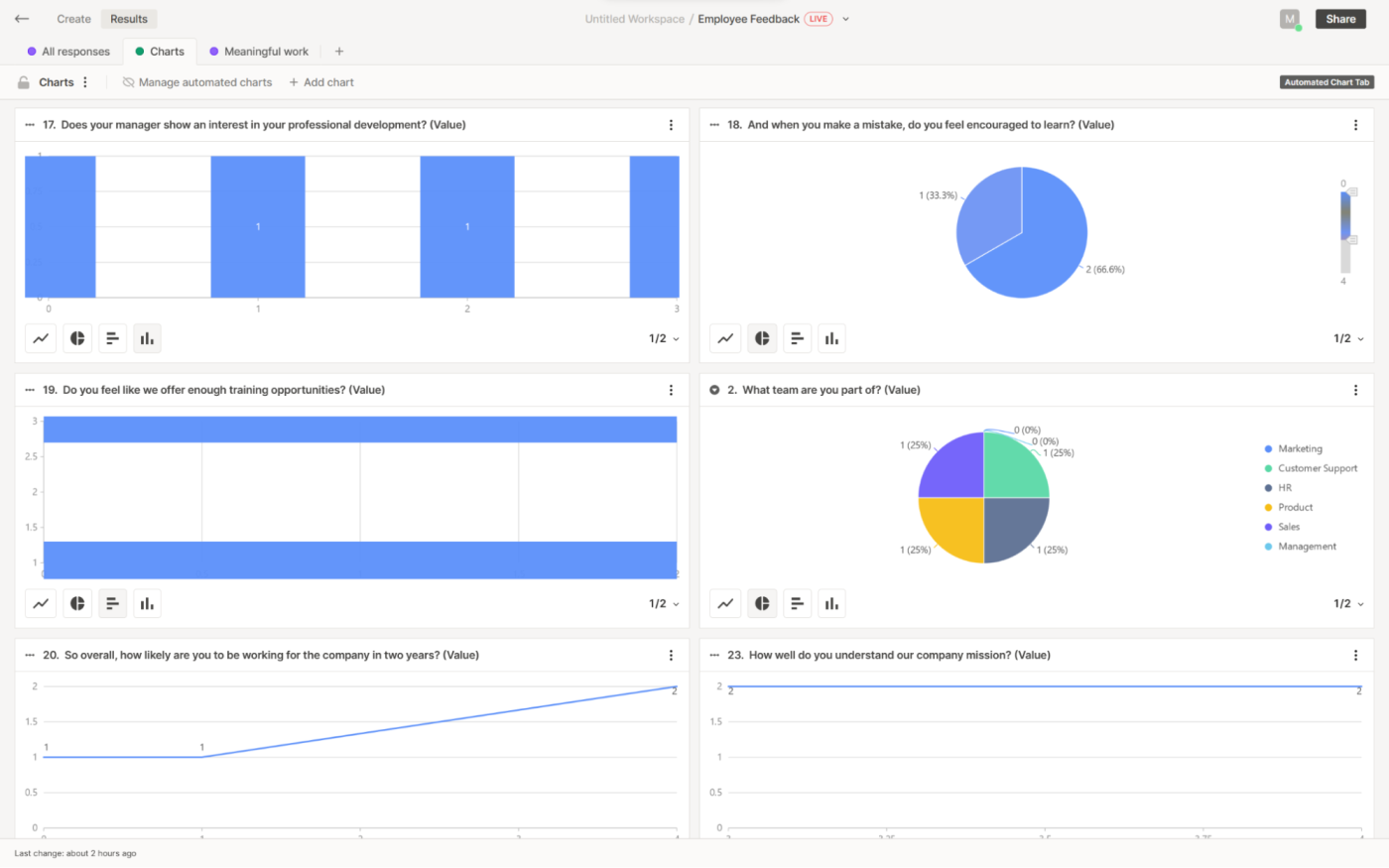
Task: Switch to All responses tab
Action: click(x=68, y=52)
